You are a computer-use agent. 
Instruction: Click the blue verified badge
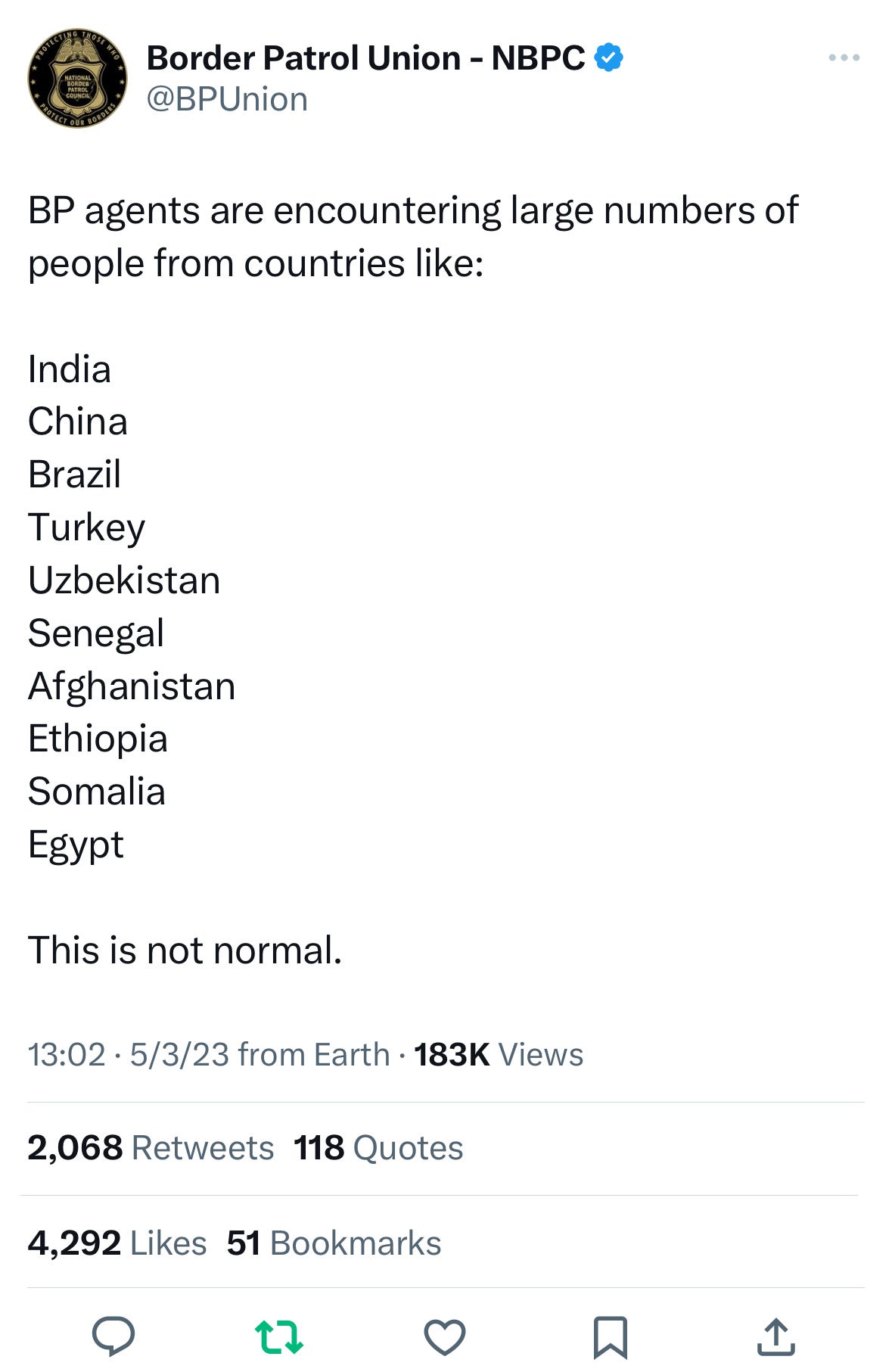pyautogui.click(x=609, y=58)
